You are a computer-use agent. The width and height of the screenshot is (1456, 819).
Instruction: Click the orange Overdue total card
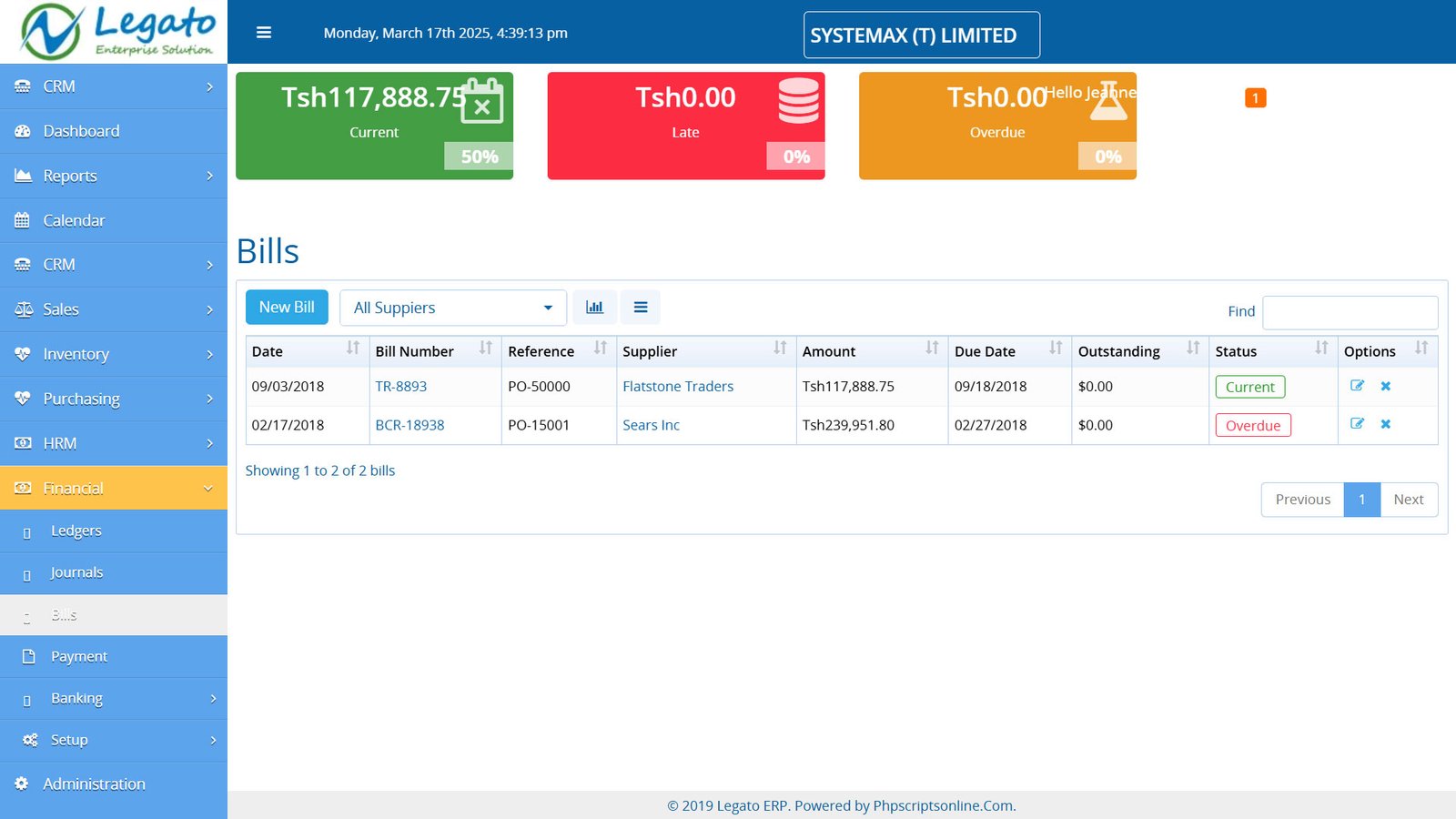(x=997, y=126)
